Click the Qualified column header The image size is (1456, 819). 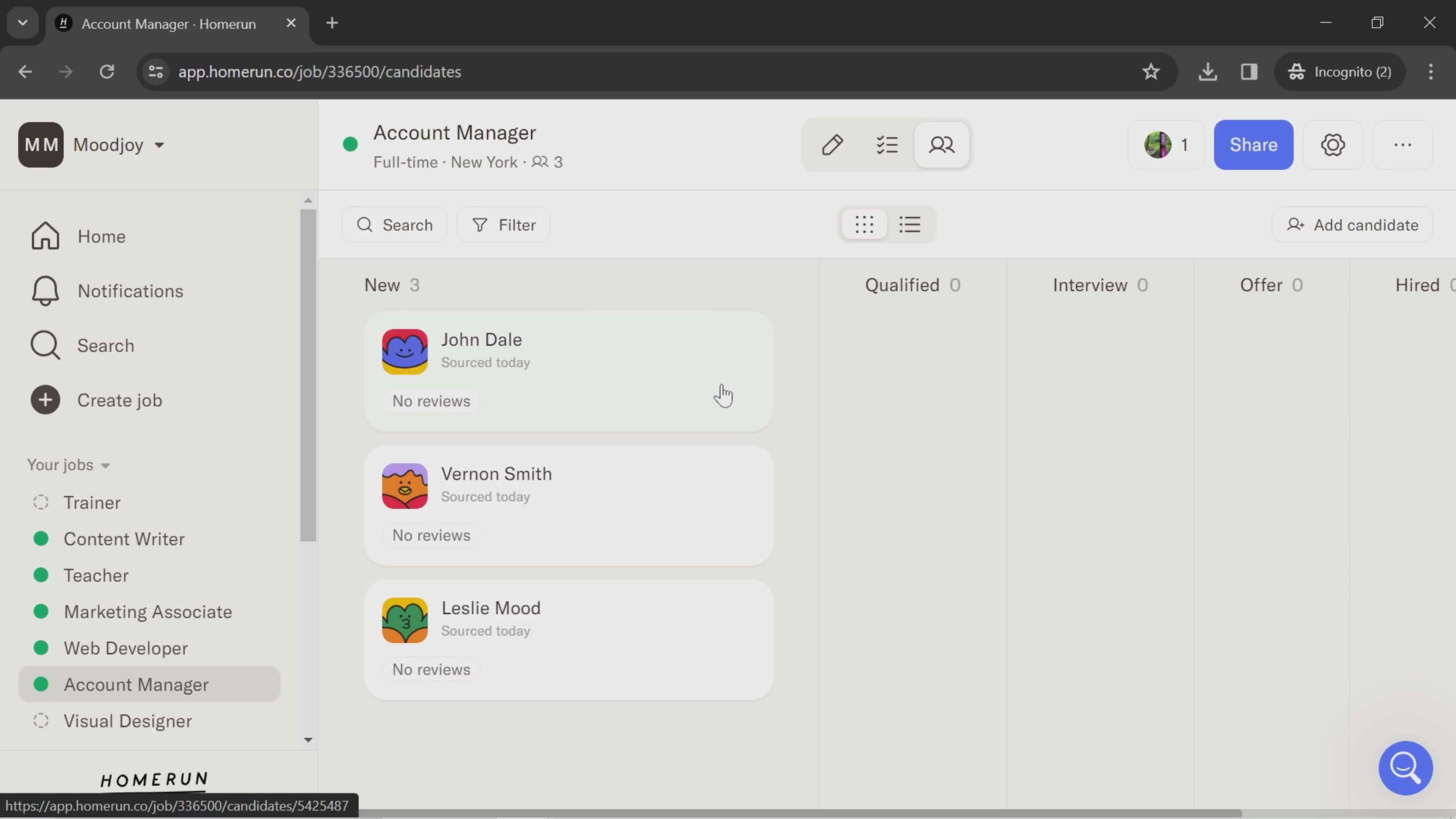tap(912, 285)
